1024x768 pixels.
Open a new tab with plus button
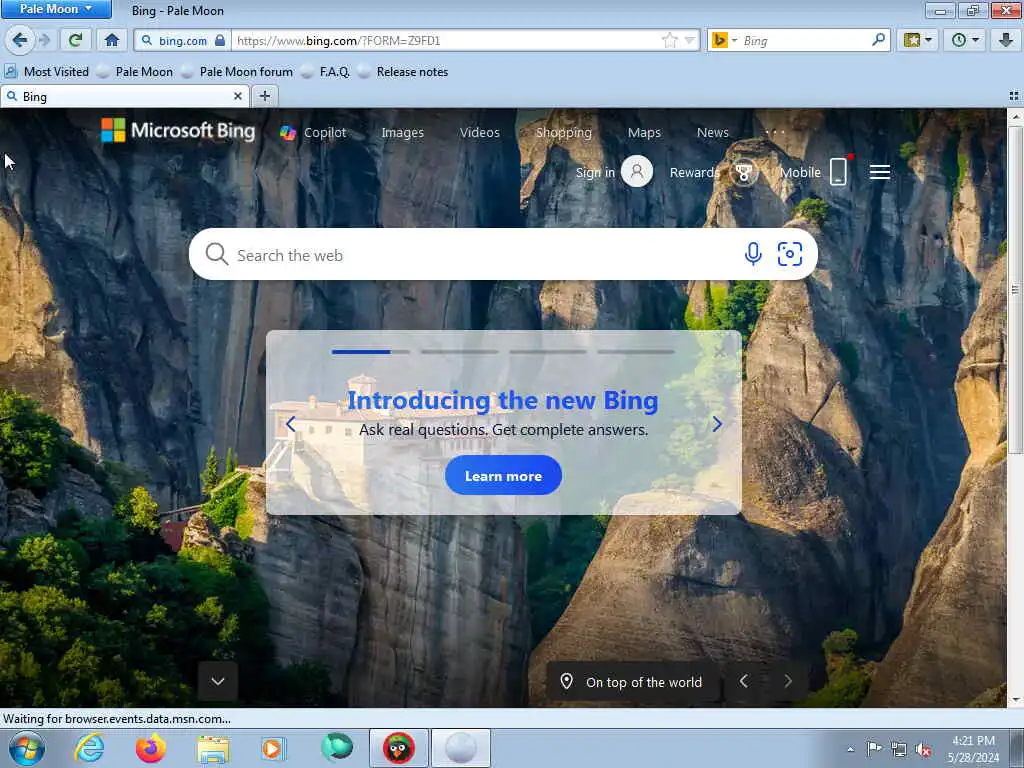click(264, 97)
